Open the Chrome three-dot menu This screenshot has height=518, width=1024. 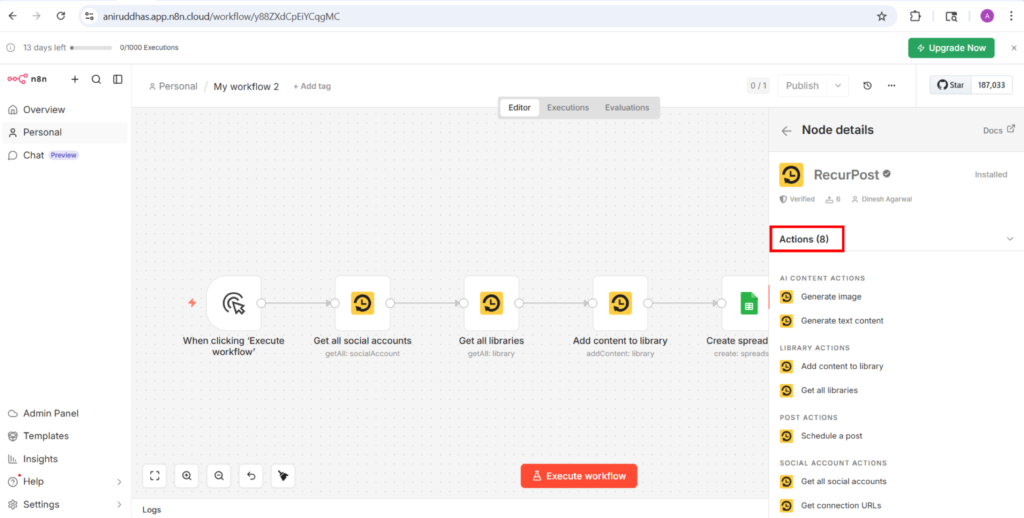[1010, 16]
